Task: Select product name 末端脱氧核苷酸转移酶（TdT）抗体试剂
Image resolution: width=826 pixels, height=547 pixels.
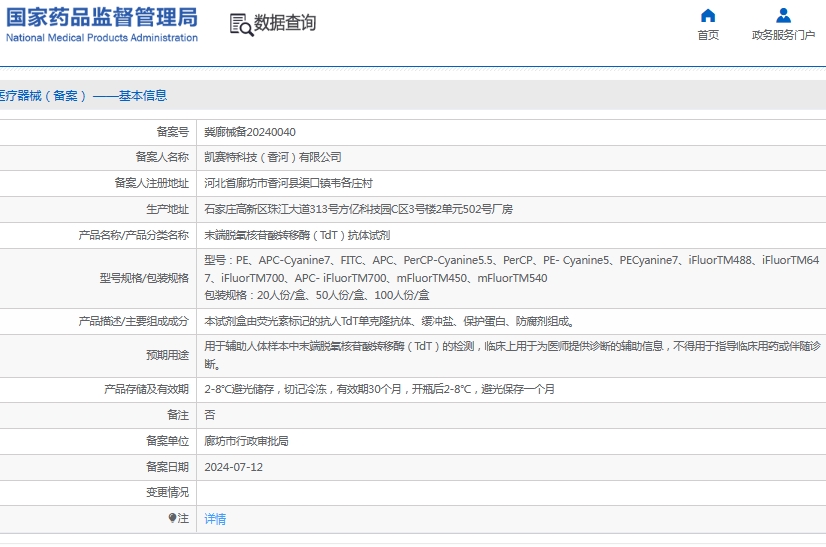Action: pos(297,235)
